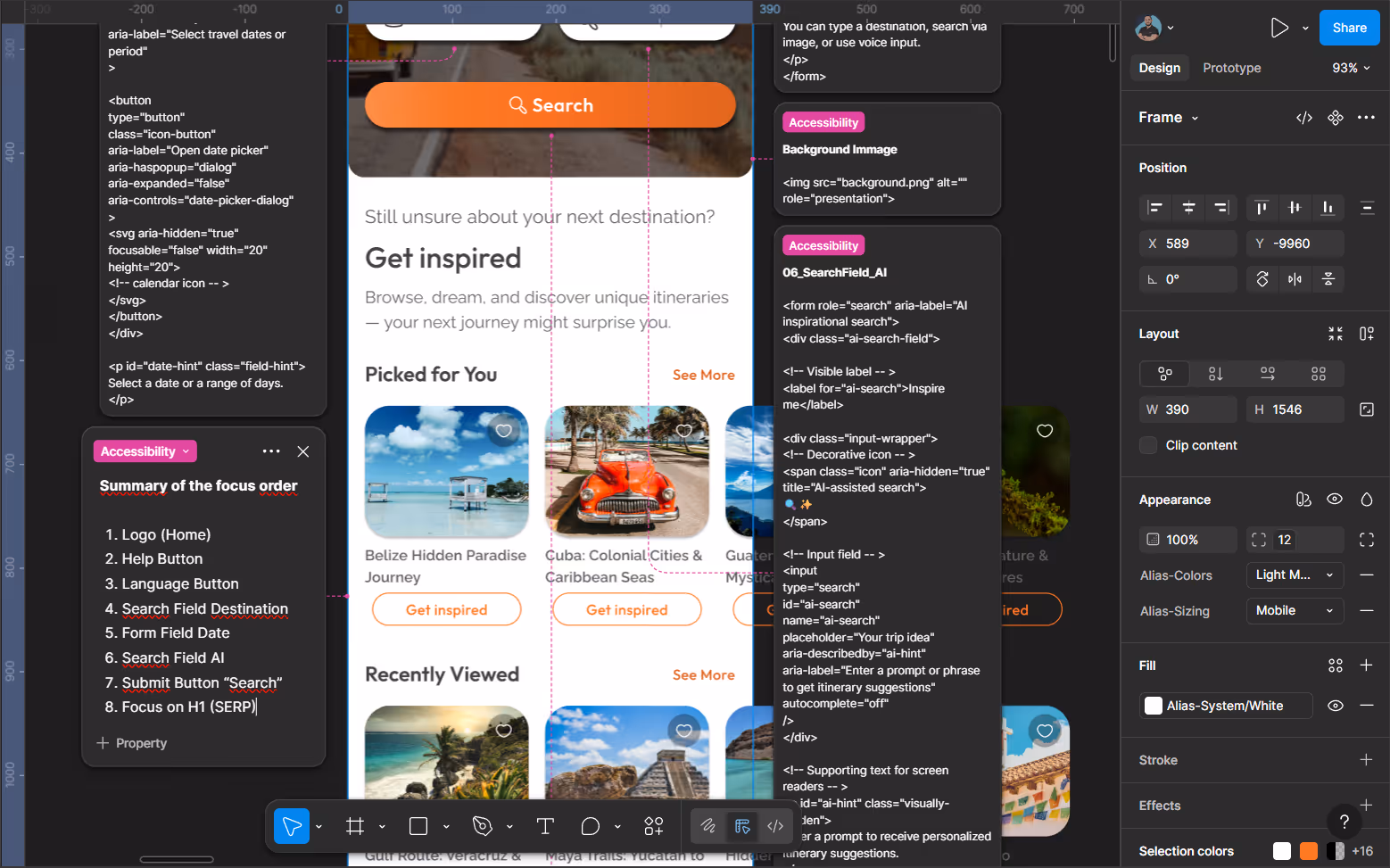The image size is (1390, 868).
Task: Edit the width field 390
Action: click(x=1188, y=409)
